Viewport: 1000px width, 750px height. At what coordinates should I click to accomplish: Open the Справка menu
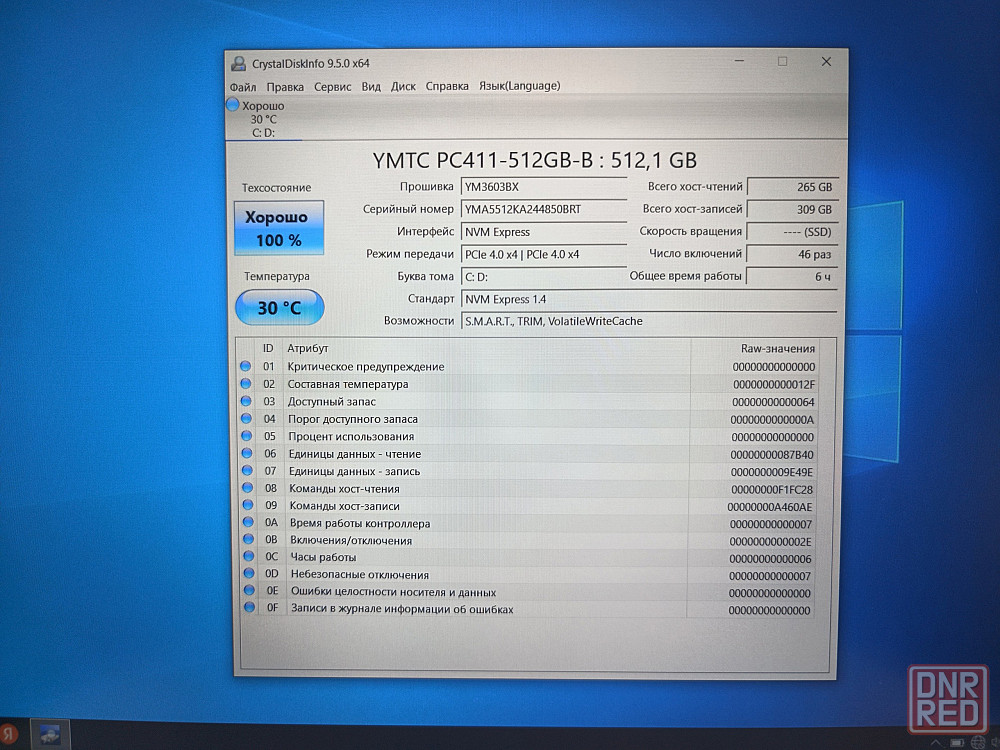click(x=447, y=86)
